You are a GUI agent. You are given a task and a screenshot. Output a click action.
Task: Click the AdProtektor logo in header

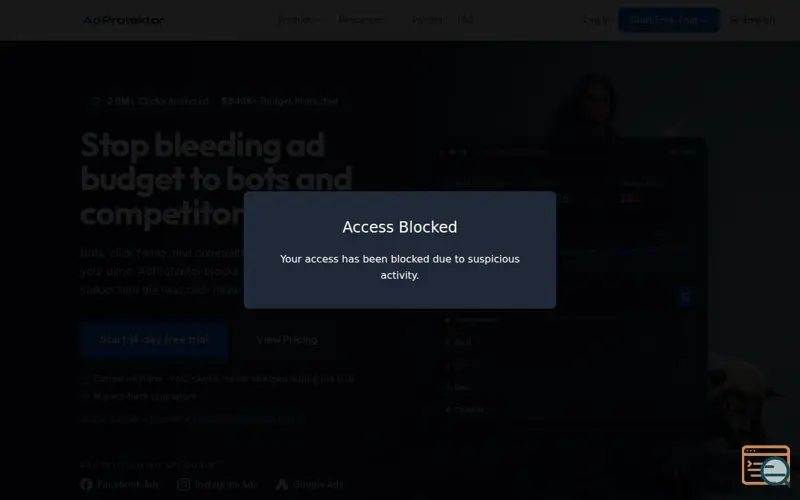[x=123, y=20]
